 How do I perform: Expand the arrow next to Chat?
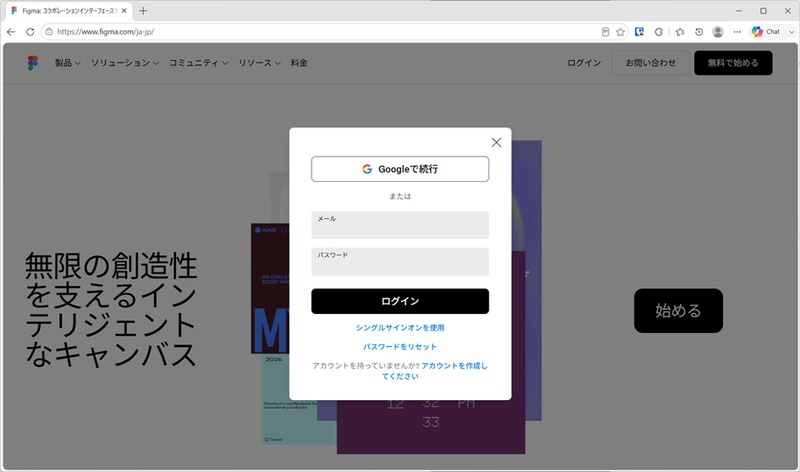point(791,32)
